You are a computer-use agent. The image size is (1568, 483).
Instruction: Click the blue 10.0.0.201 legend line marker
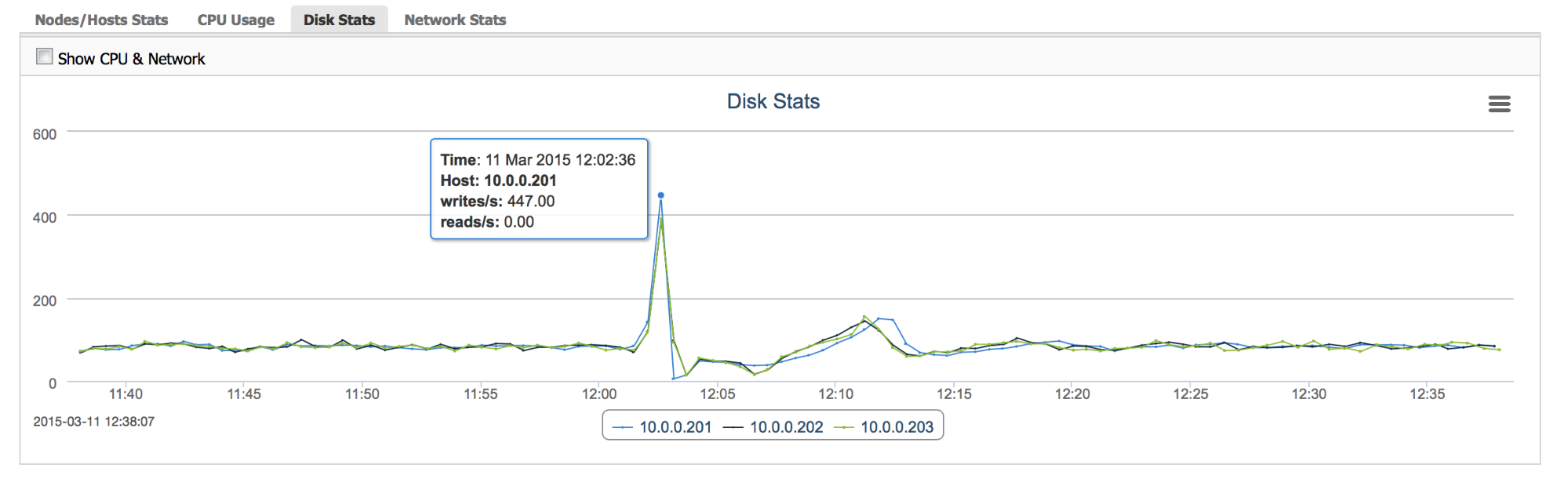[623, 427]
